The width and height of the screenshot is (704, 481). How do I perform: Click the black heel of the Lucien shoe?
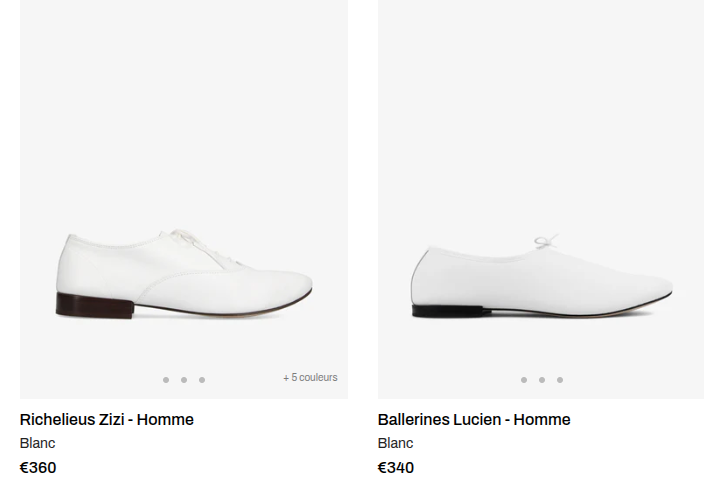tap(440, 311)
